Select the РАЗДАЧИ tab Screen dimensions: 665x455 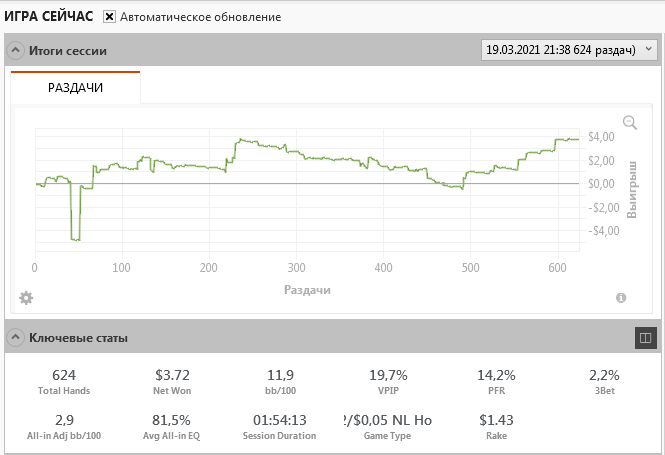click(x=76, y=87)
